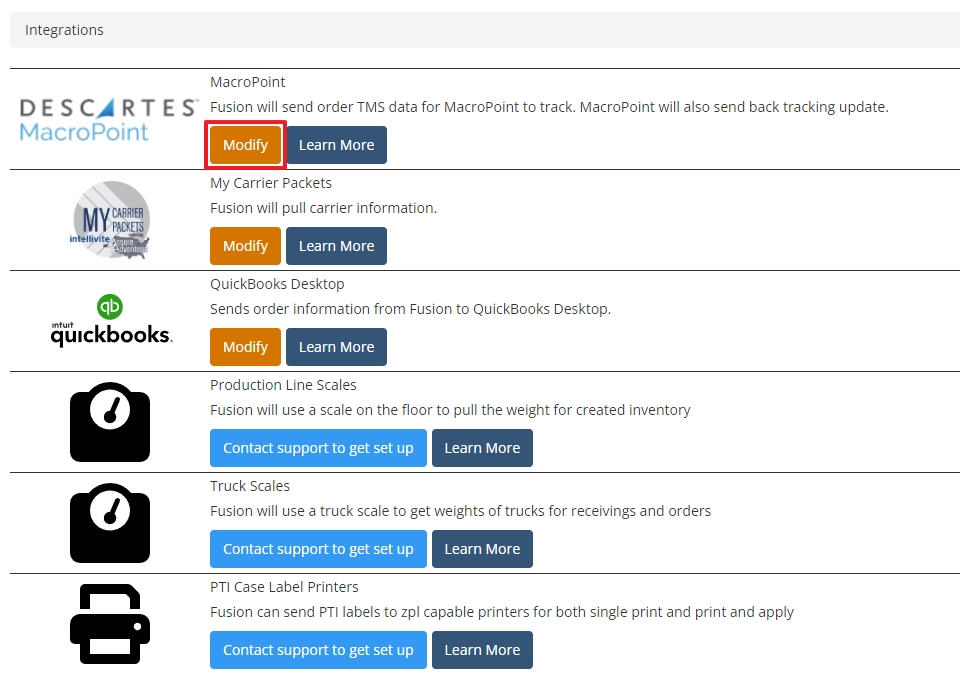
Task: Click the Truck Scales scale icon
Action: tap(110, 523)
